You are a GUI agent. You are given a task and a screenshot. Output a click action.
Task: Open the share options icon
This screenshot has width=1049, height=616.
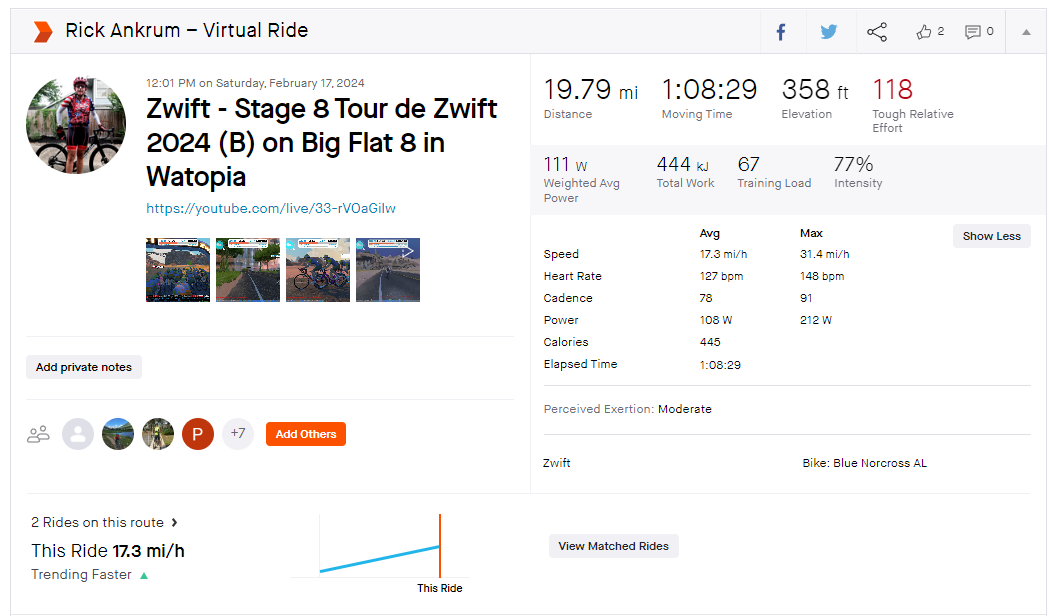[x=877, y=31]
